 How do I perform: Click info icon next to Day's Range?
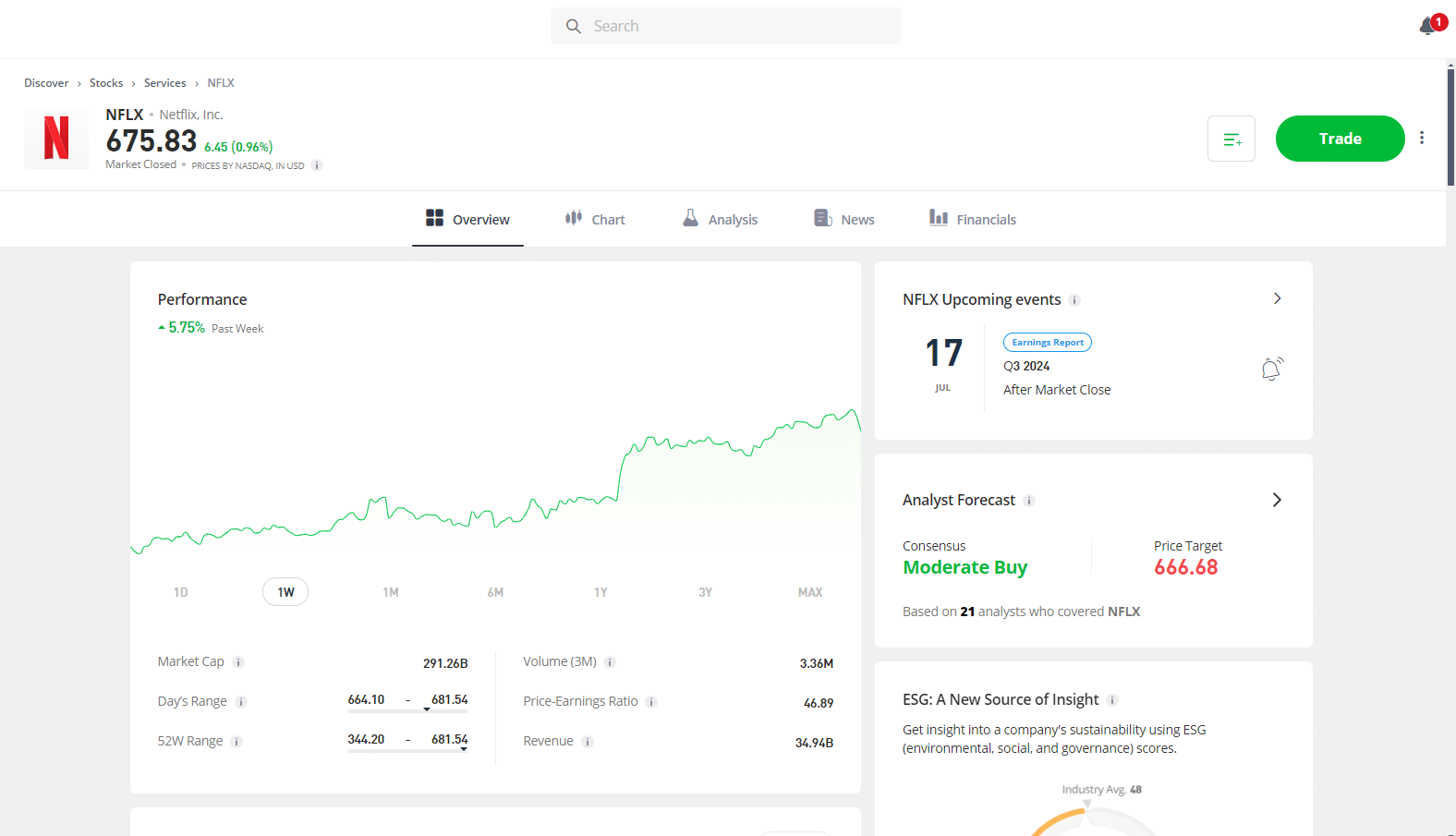241,702
